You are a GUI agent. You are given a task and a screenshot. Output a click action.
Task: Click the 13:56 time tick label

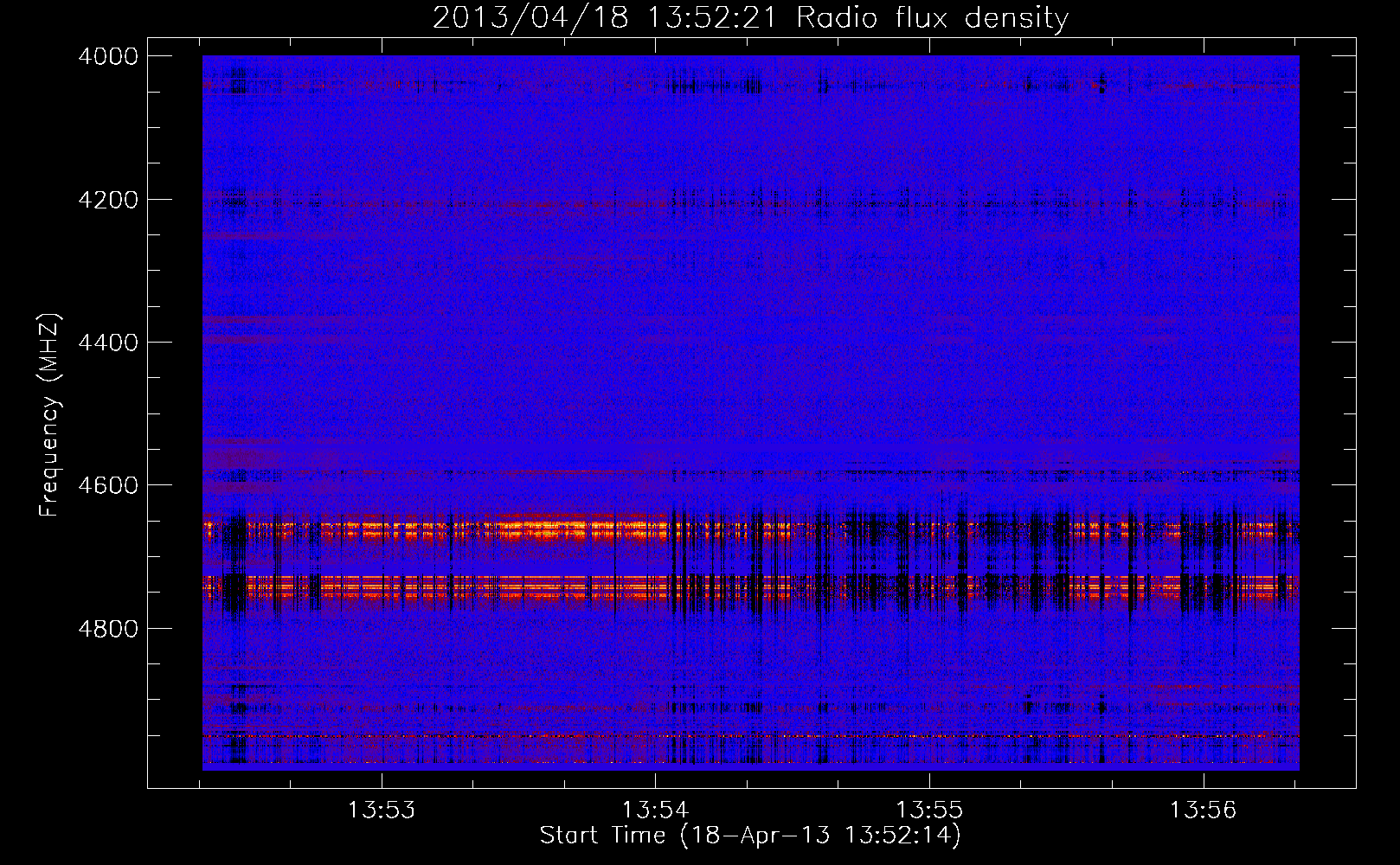click(1204, 811)
